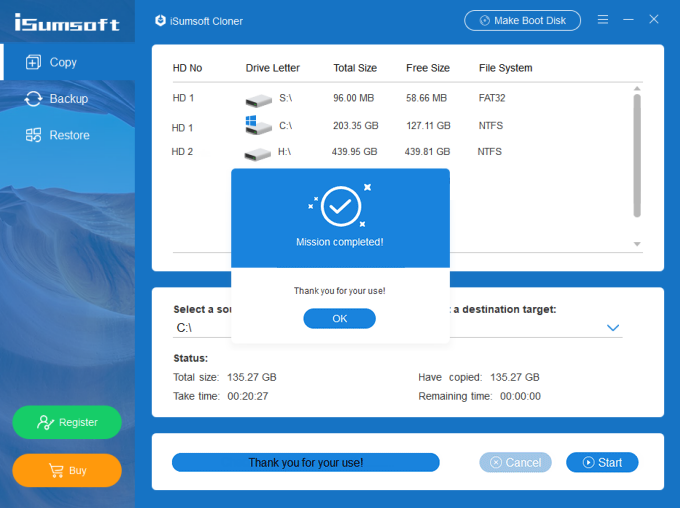Screen dimensions: 680x508
Task: Open the Copy tab in sidebar
Action: coord(67,62)
